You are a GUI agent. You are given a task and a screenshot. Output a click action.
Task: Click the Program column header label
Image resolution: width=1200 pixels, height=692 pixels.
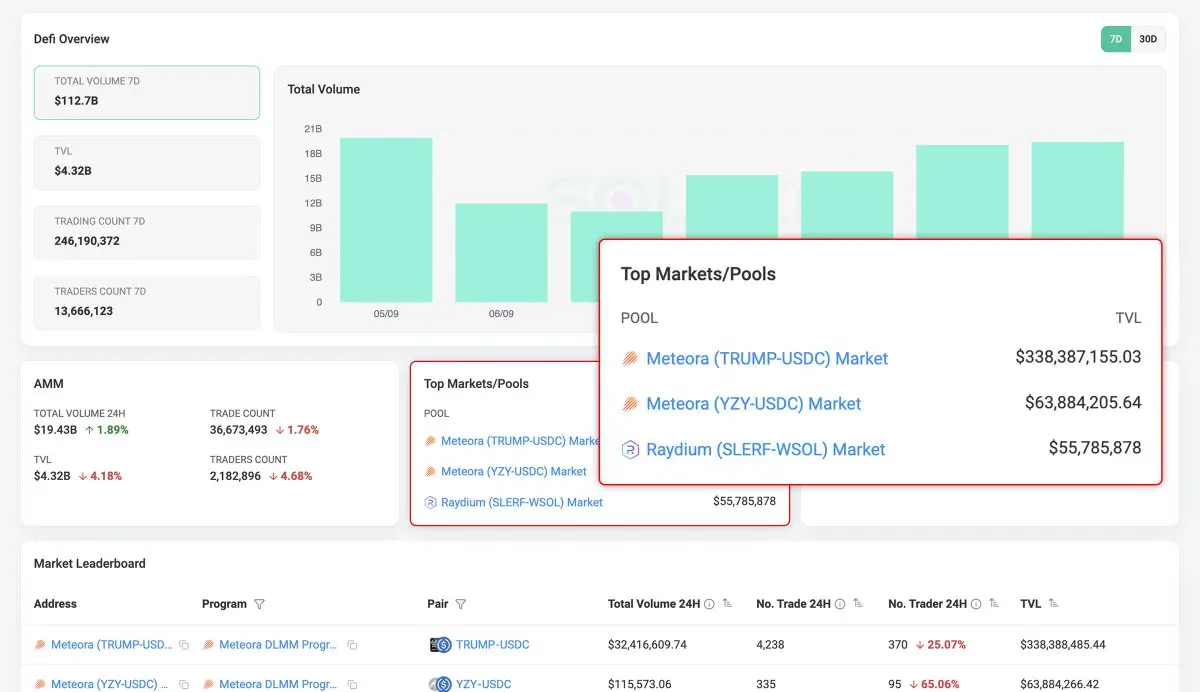224,604
